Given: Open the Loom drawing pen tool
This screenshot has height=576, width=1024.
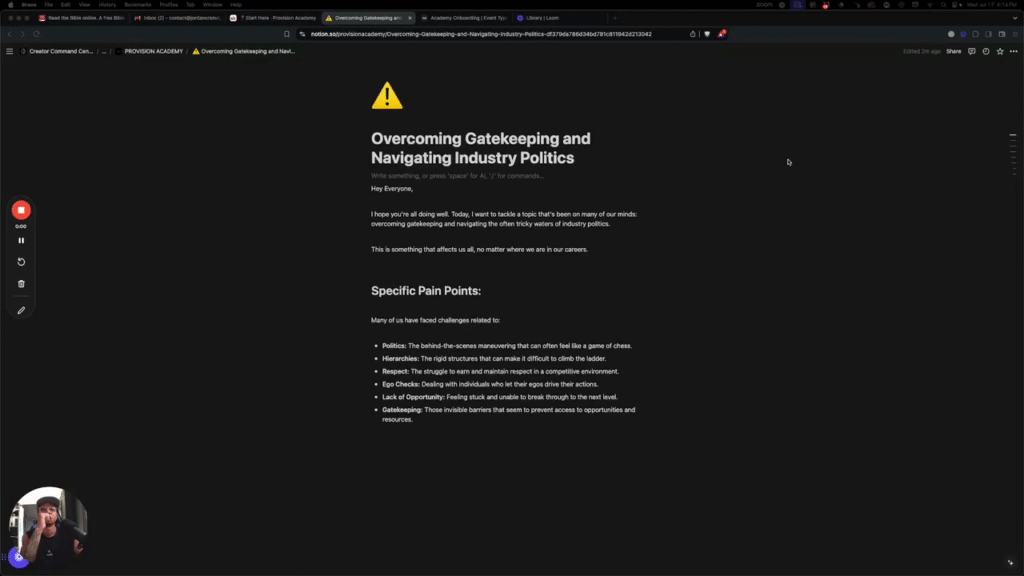Looking at the screenshot, I should tap(21, 311).
